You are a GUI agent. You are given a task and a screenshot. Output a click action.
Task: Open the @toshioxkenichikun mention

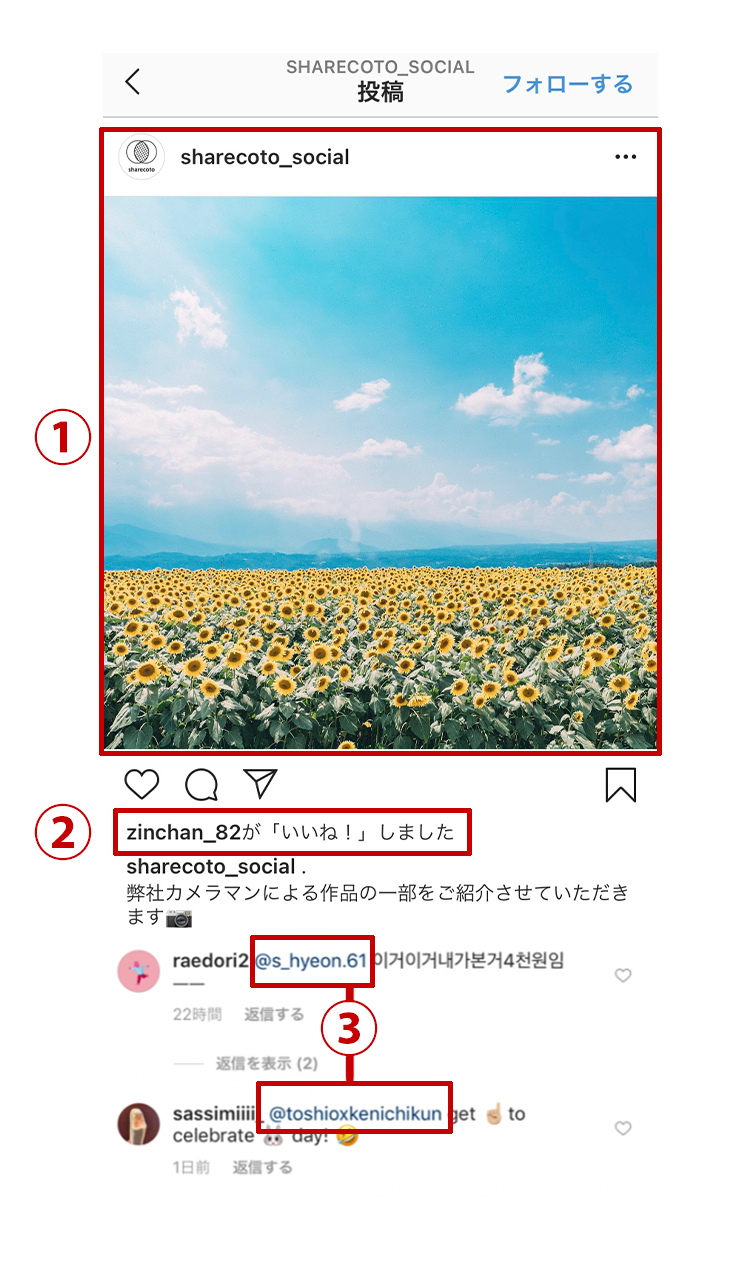coord(355,1114)
